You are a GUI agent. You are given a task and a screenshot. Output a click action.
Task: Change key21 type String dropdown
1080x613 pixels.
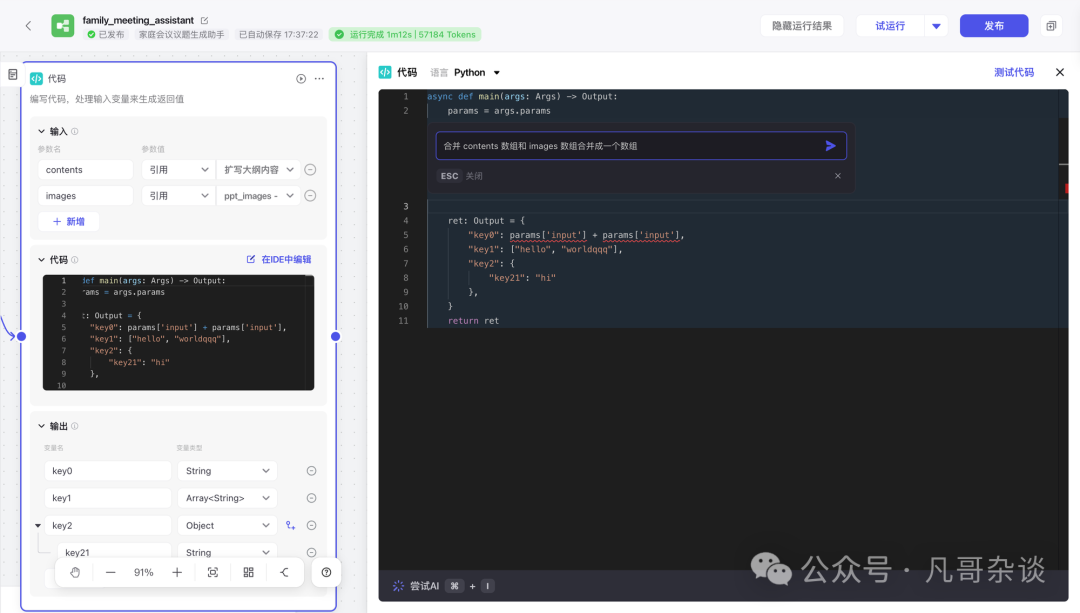click(227, 552)
